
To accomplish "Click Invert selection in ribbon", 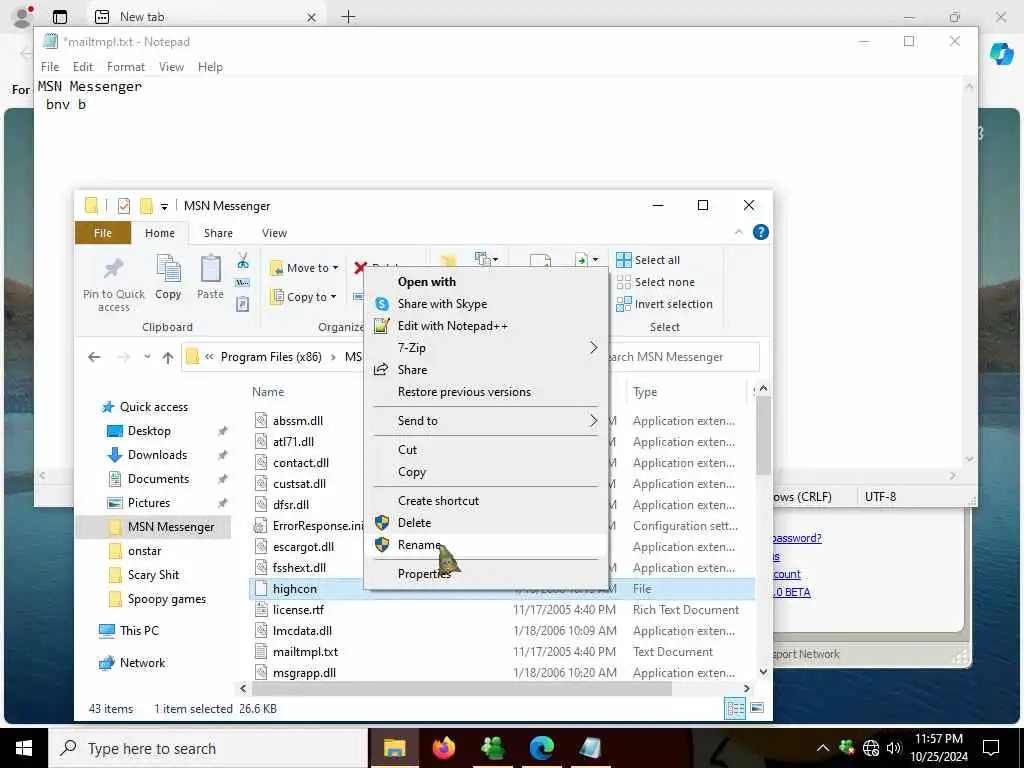I will tap(665, 304).
